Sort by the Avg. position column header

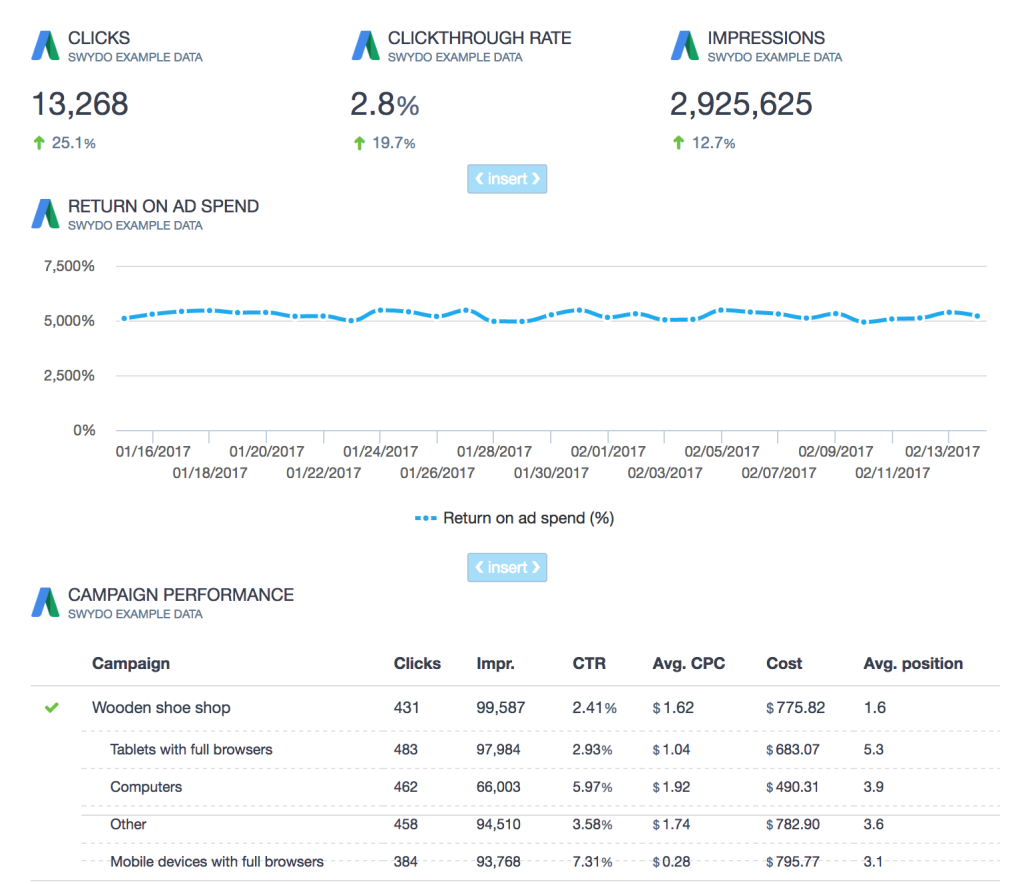click(913, 663)
